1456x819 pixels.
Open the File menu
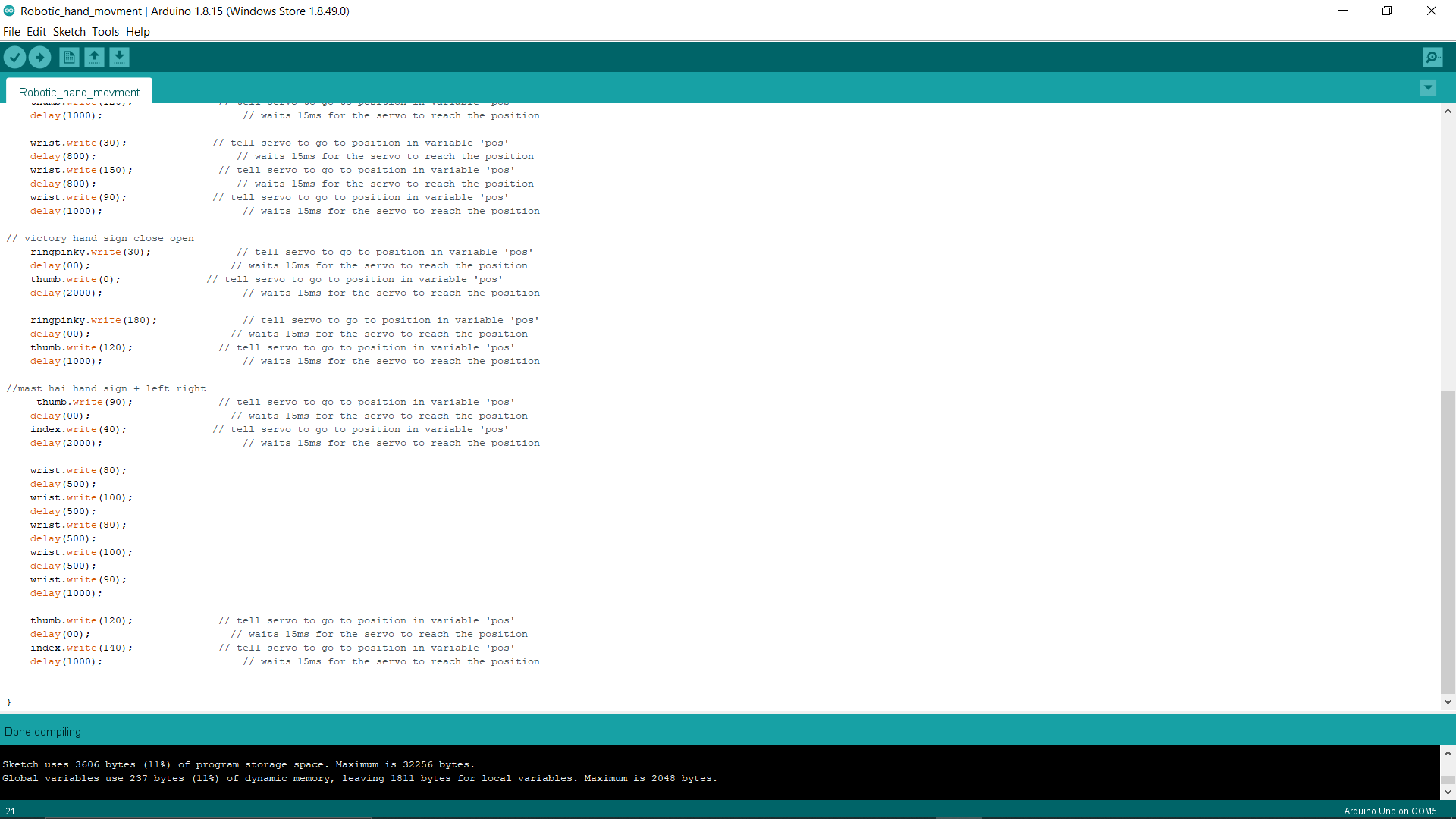[11, 32]
